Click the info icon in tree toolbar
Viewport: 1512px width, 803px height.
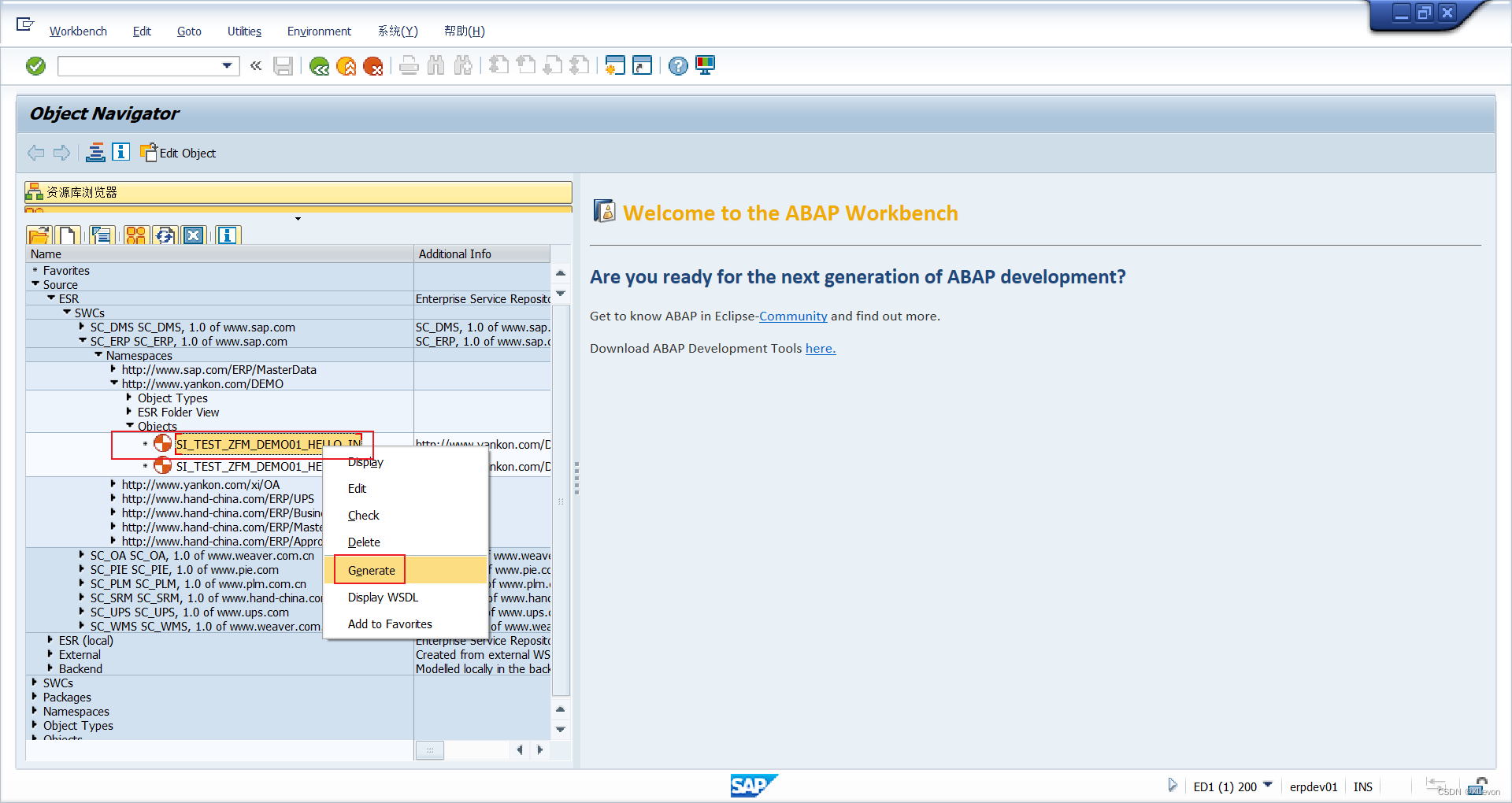point(228,235)
